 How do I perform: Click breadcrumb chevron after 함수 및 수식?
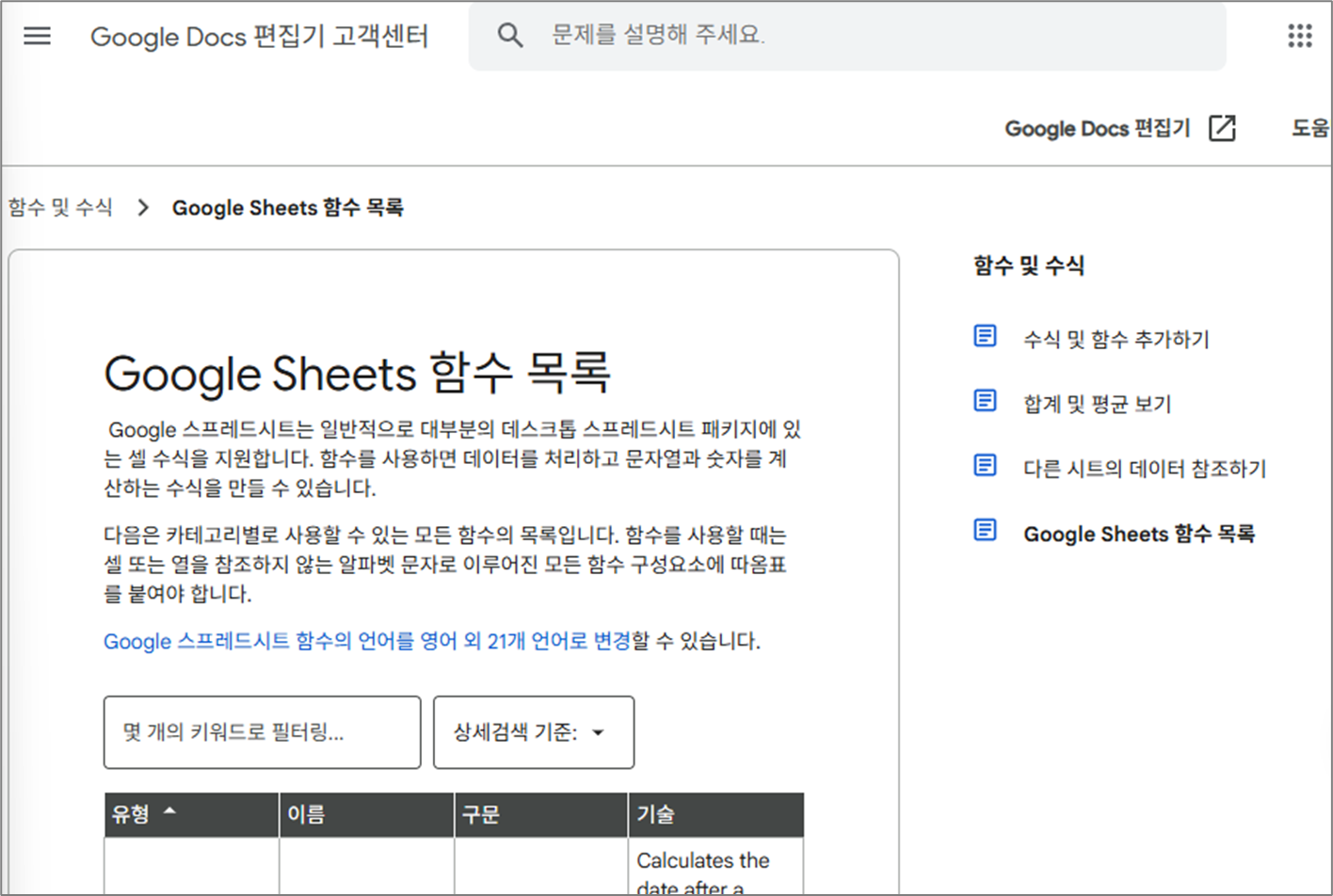click(x=143, y=207)
